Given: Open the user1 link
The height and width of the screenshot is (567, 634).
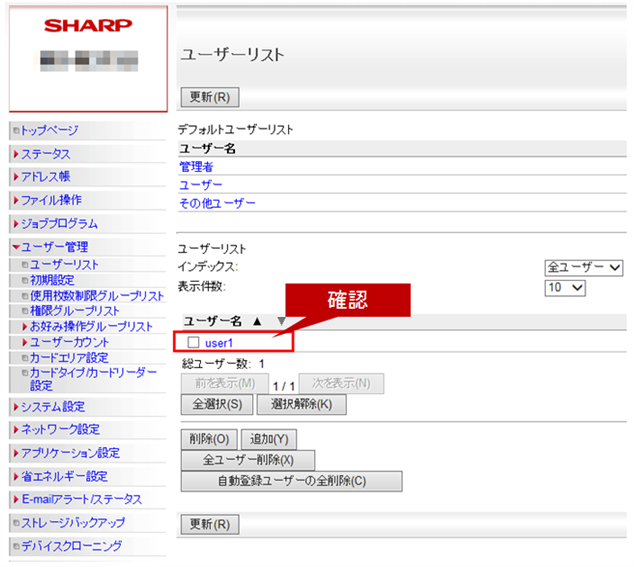Looking at the screenshot, I should [x=219, y=343].
